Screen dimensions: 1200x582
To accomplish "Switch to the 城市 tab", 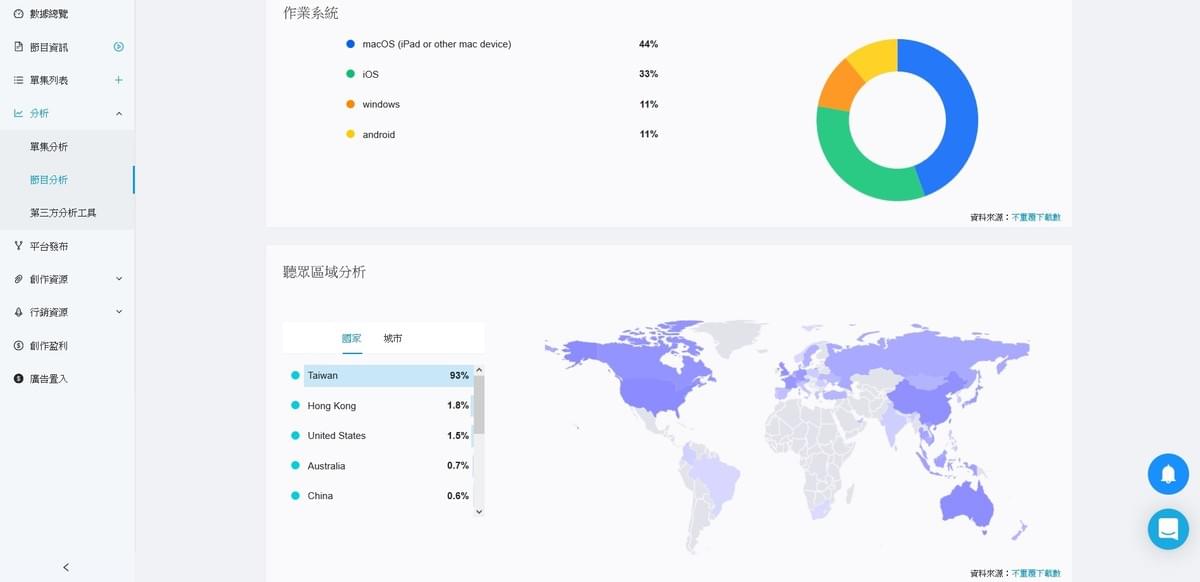I will [x=393, y=339].
